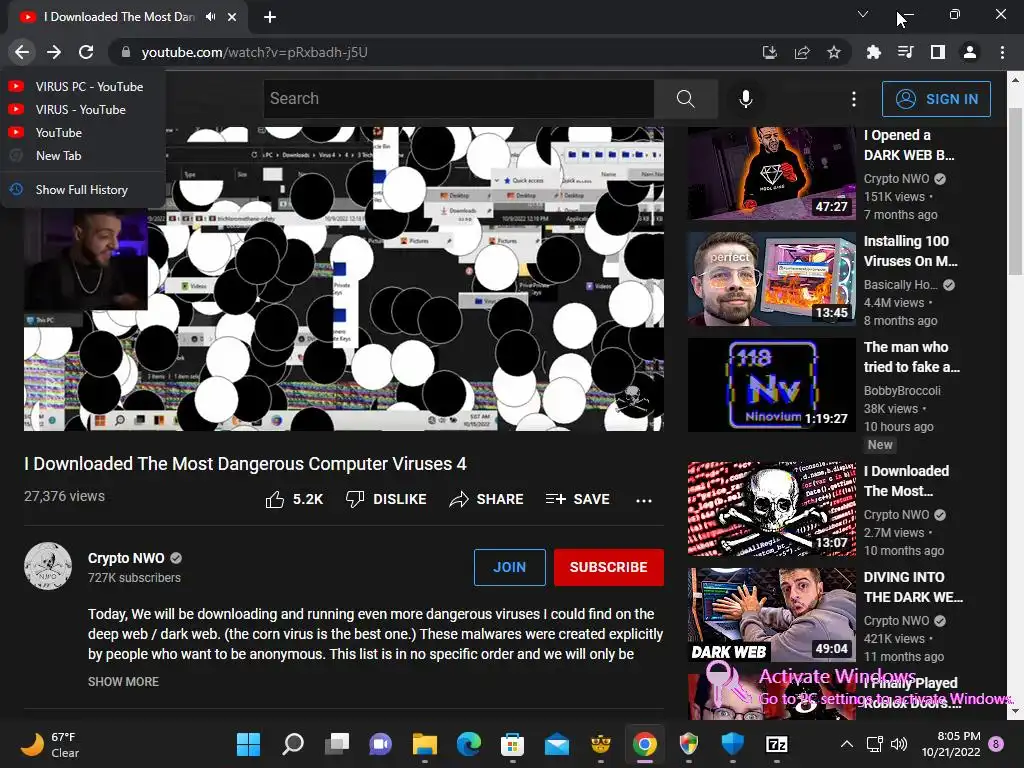Open File Explorer from taskbar

click(x=424, y=744)
